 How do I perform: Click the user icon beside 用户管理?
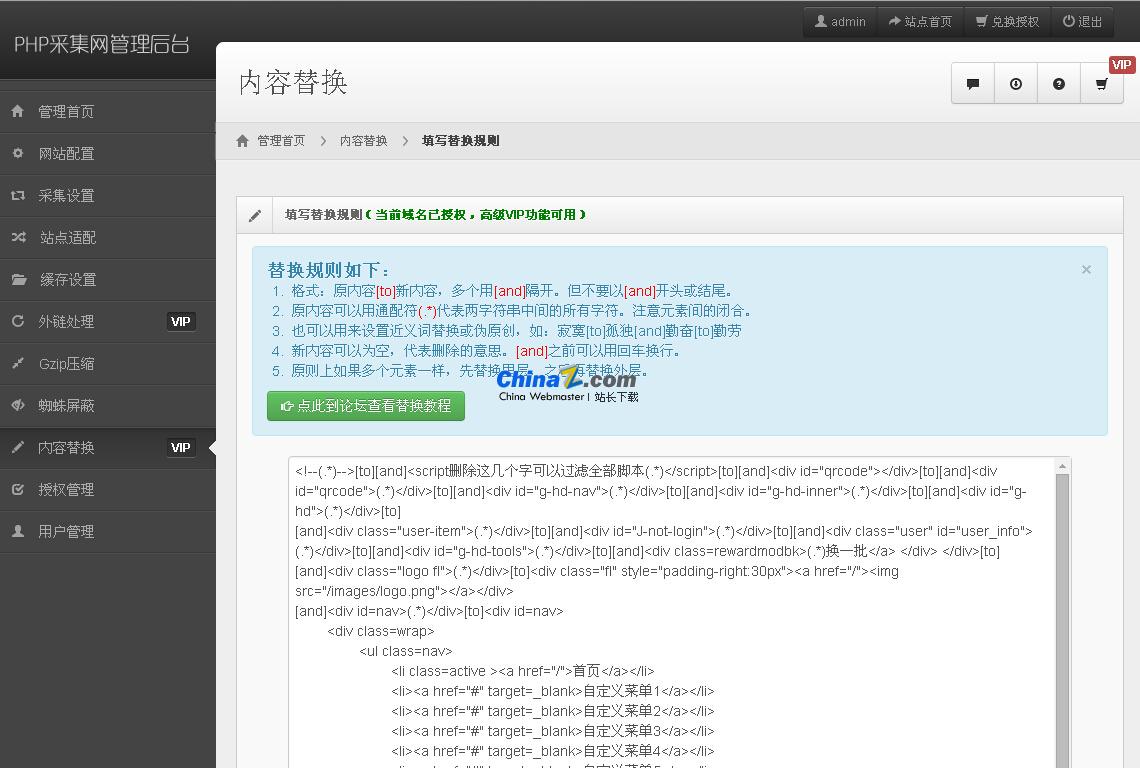pyautogui.click(x=18, y=531)
